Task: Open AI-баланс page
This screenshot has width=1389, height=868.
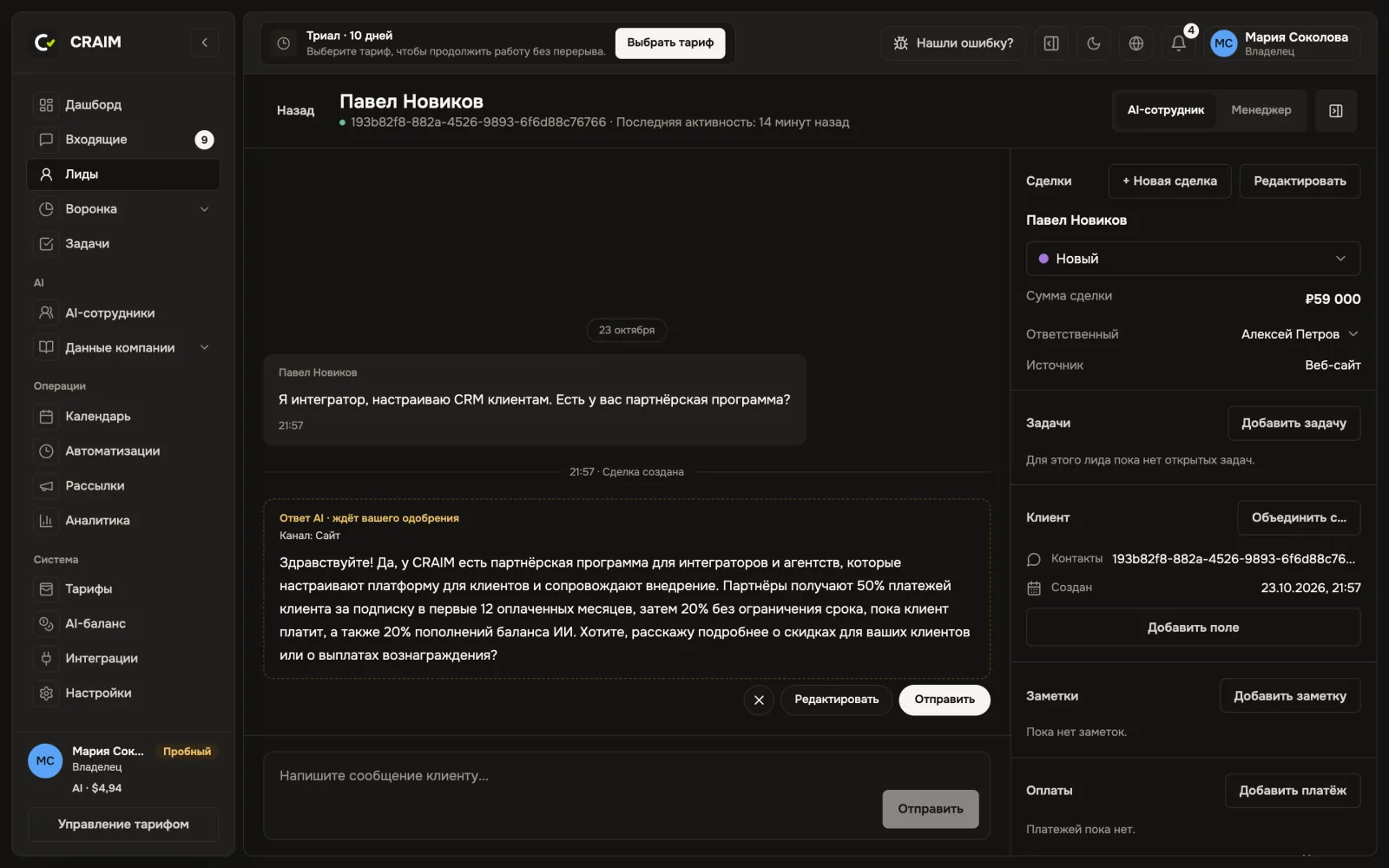Action: click(123, 624)
